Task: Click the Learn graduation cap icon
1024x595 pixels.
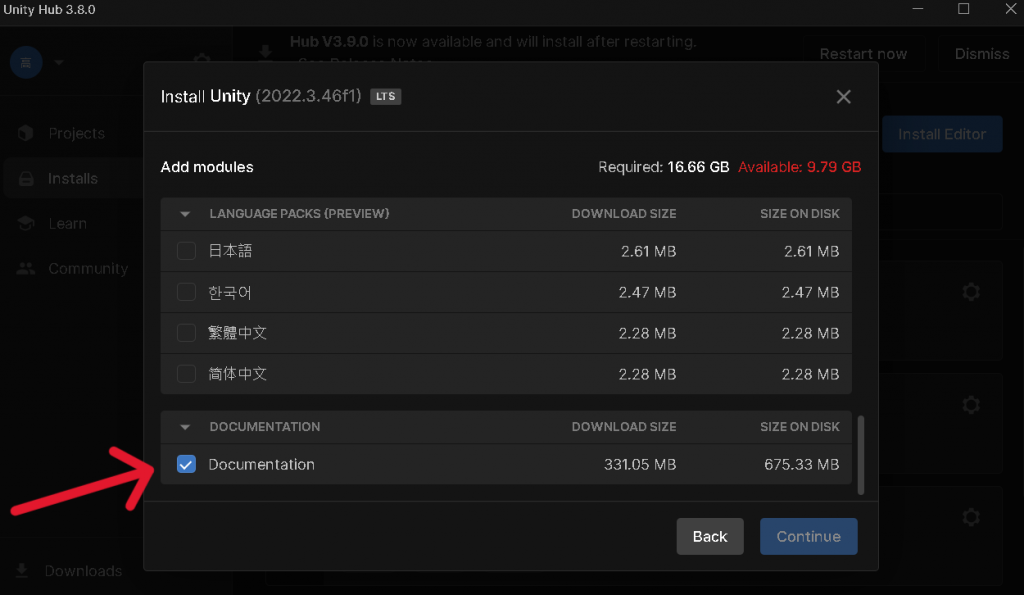Action: click(26, 223)
